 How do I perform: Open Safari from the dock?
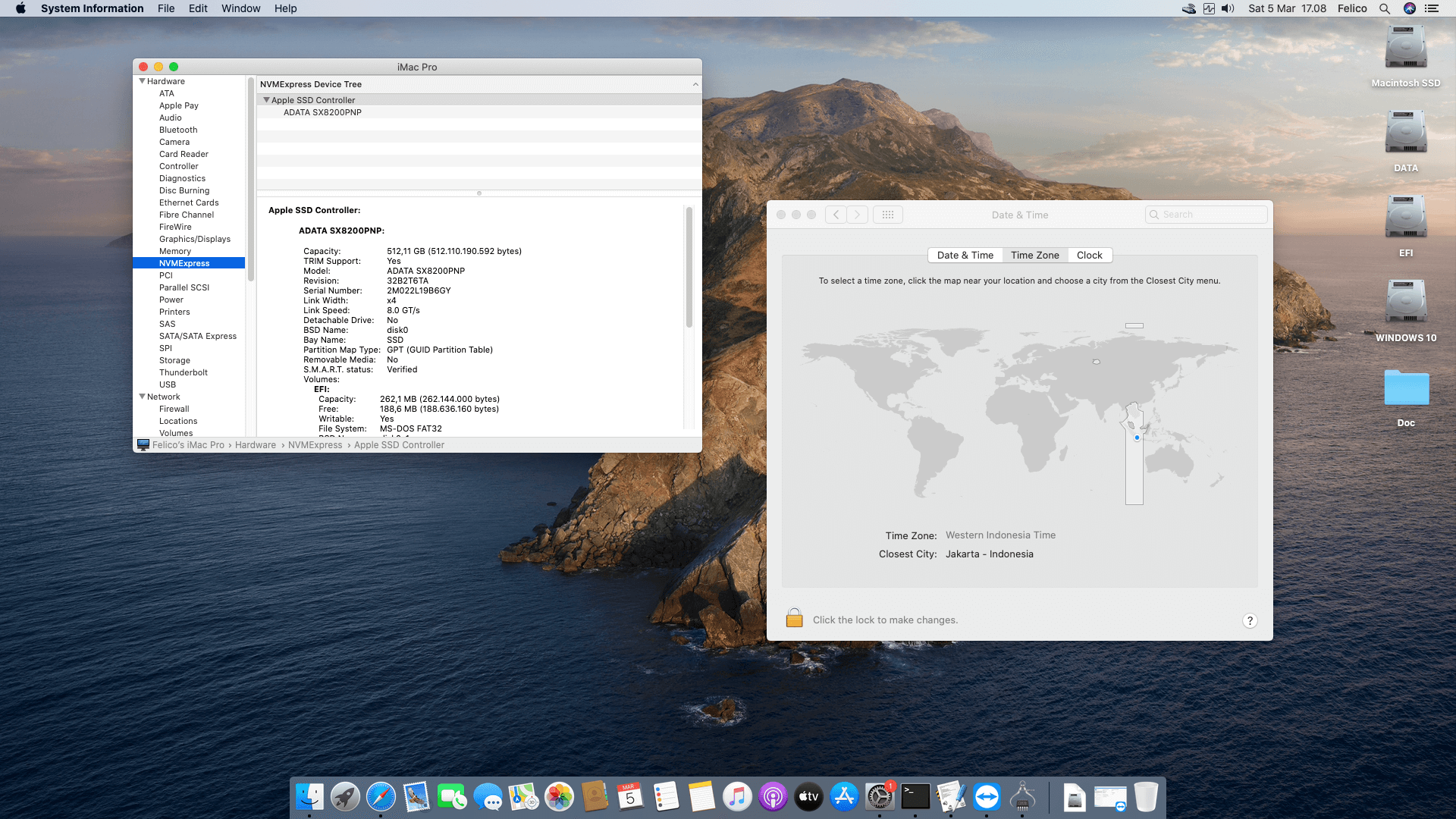[381, 797]
